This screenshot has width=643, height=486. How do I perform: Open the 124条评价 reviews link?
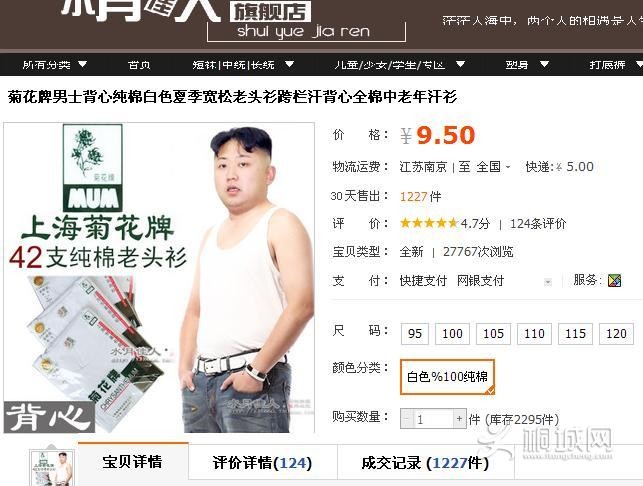click(x=538, y=223)
